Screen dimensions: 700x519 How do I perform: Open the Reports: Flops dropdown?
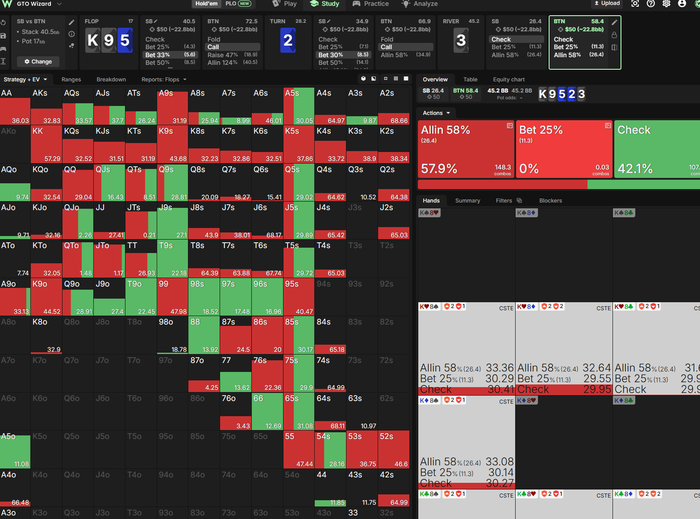point(164,79)
